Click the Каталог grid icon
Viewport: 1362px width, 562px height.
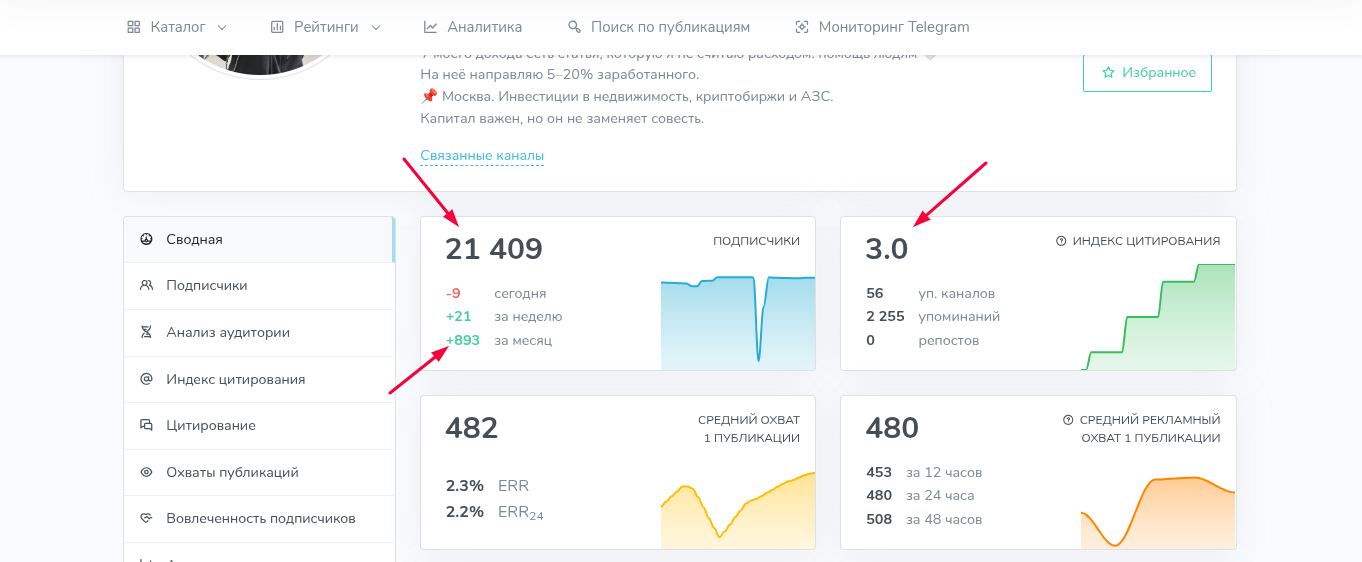point(134,27)
